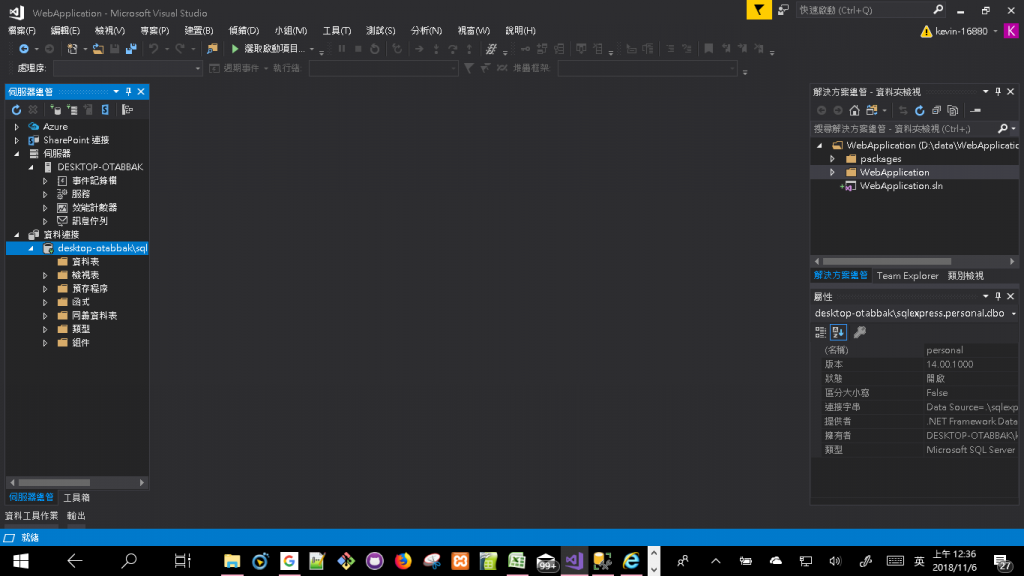The image size is (1024, 576).
Task: Open the kevin-16880 account dropdown
Action: (996, 31)
